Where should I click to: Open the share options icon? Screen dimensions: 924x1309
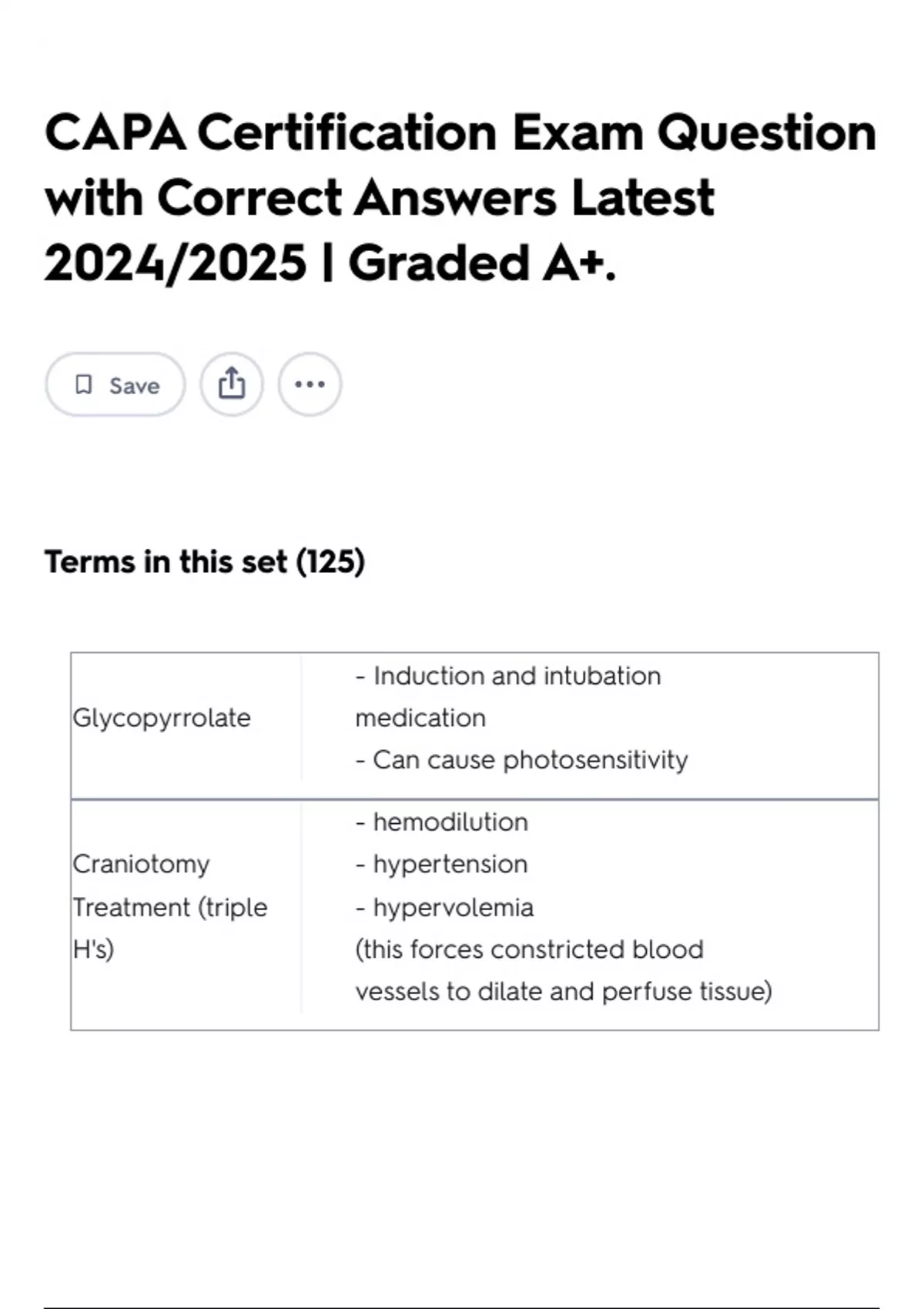coord(232,383)
